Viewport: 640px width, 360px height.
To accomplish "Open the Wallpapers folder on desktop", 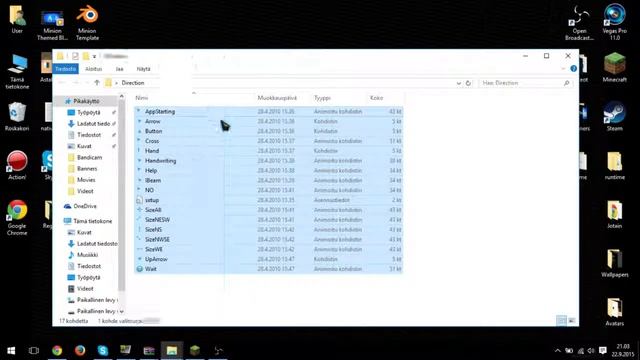I will click(x=614, y=263).
